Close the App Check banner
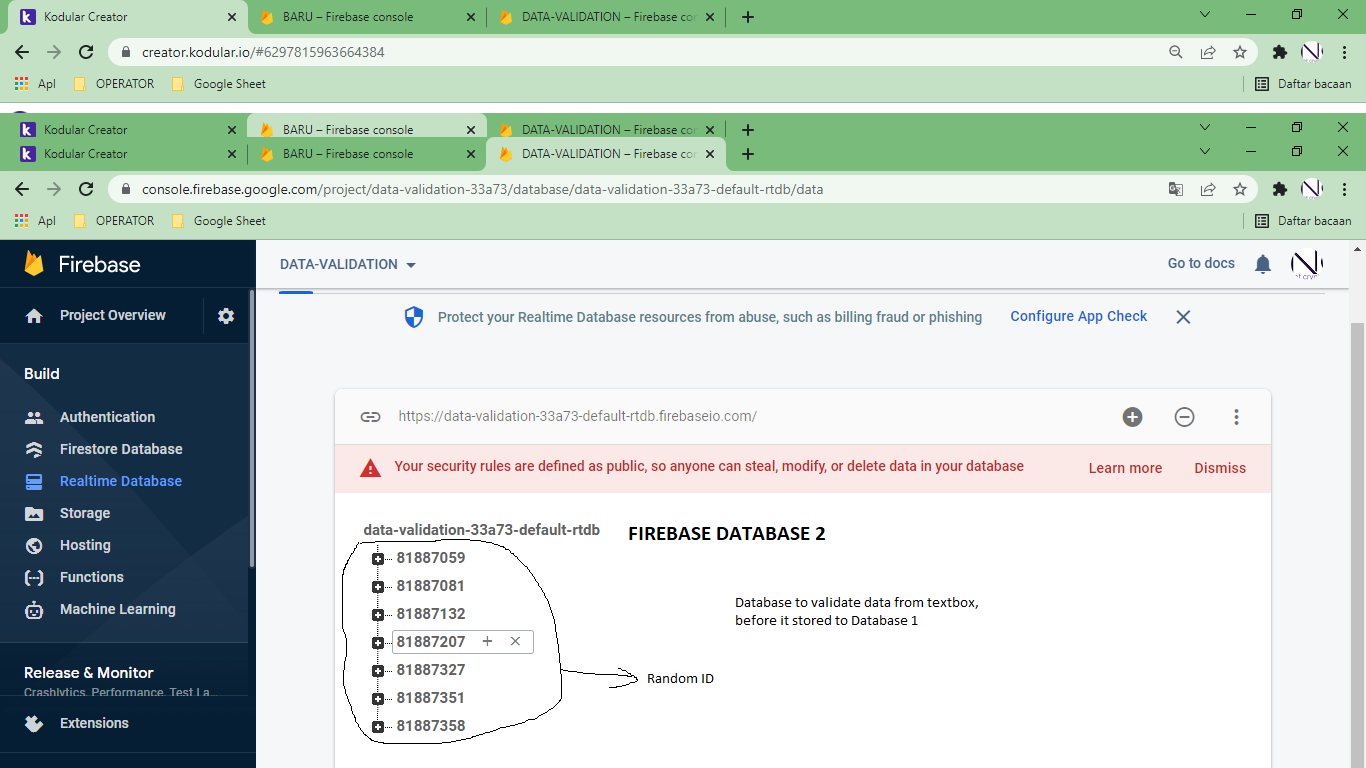This screenshot has width=1366, height=768. click(1183, 317)
